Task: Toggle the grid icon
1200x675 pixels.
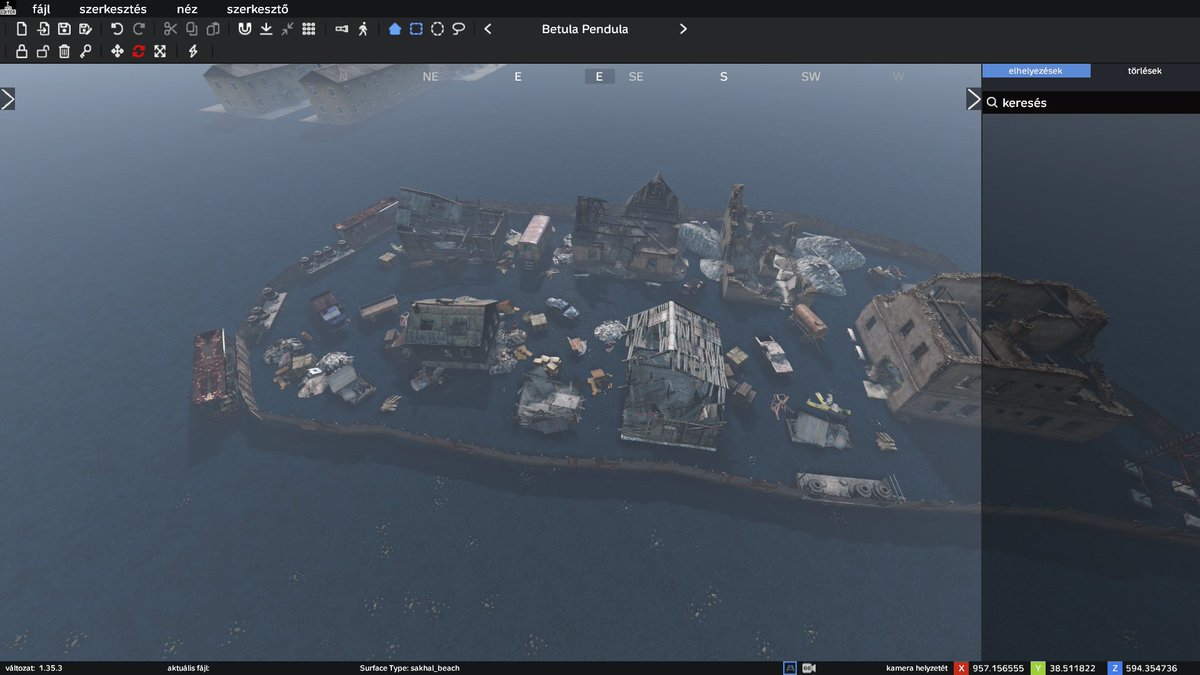Action: click(309, 29)
